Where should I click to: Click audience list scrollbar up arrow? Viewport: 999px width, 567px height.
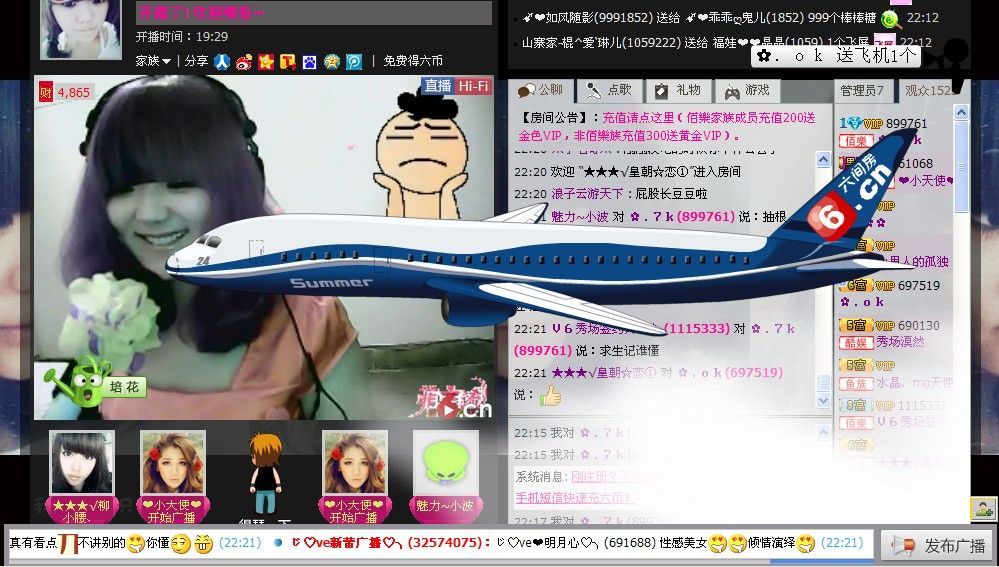point(961,113)
